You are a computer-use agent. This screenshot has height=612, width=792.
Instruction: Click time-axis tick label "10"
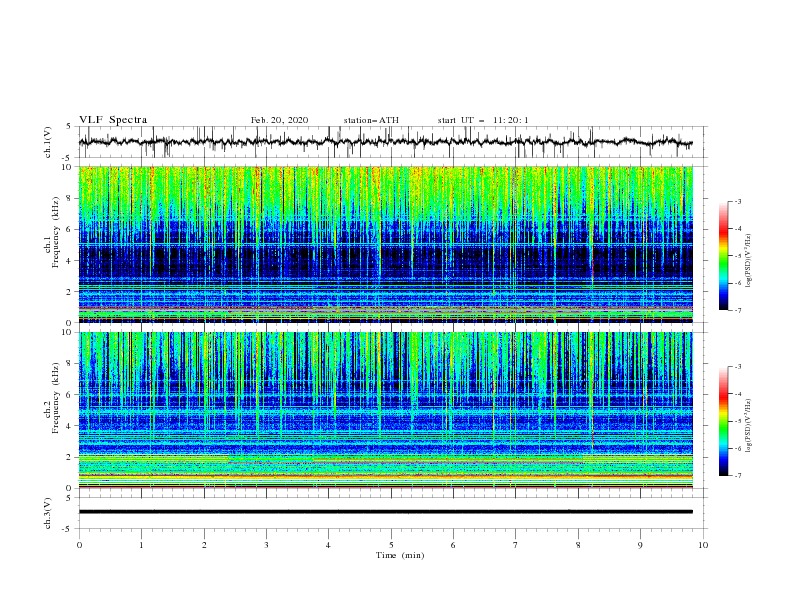click(703, 545)
